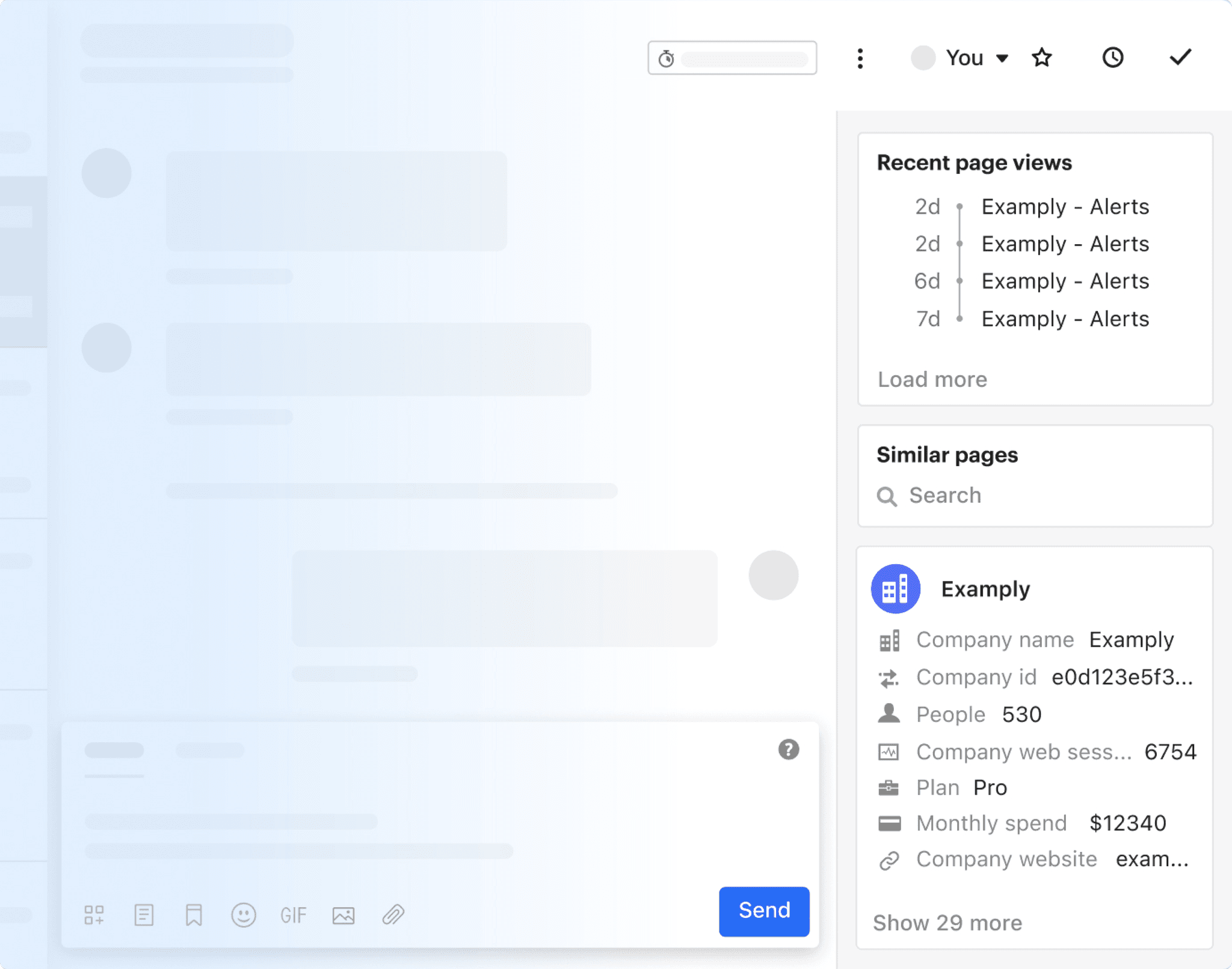Click the People person icon
Viewport: 1232px width, 969px height.
[x=889, y=714]
